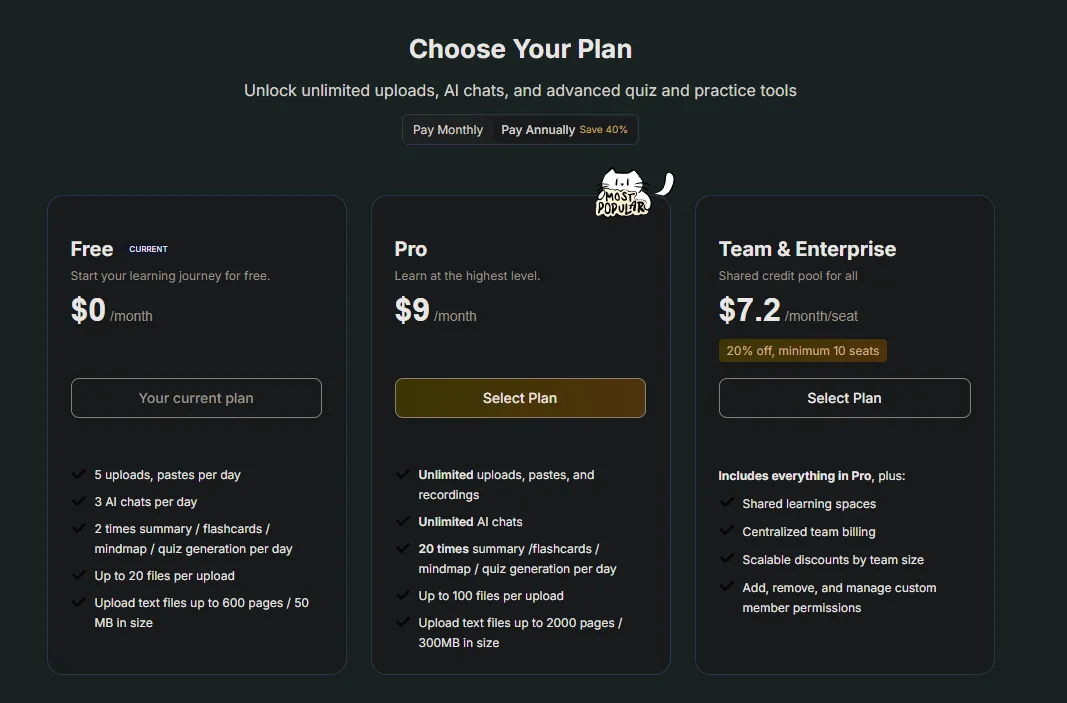The height and width of the screenshot is (703, 1067).
Task: Click the Team & Enterprise heading
Action: click(807, 249)
